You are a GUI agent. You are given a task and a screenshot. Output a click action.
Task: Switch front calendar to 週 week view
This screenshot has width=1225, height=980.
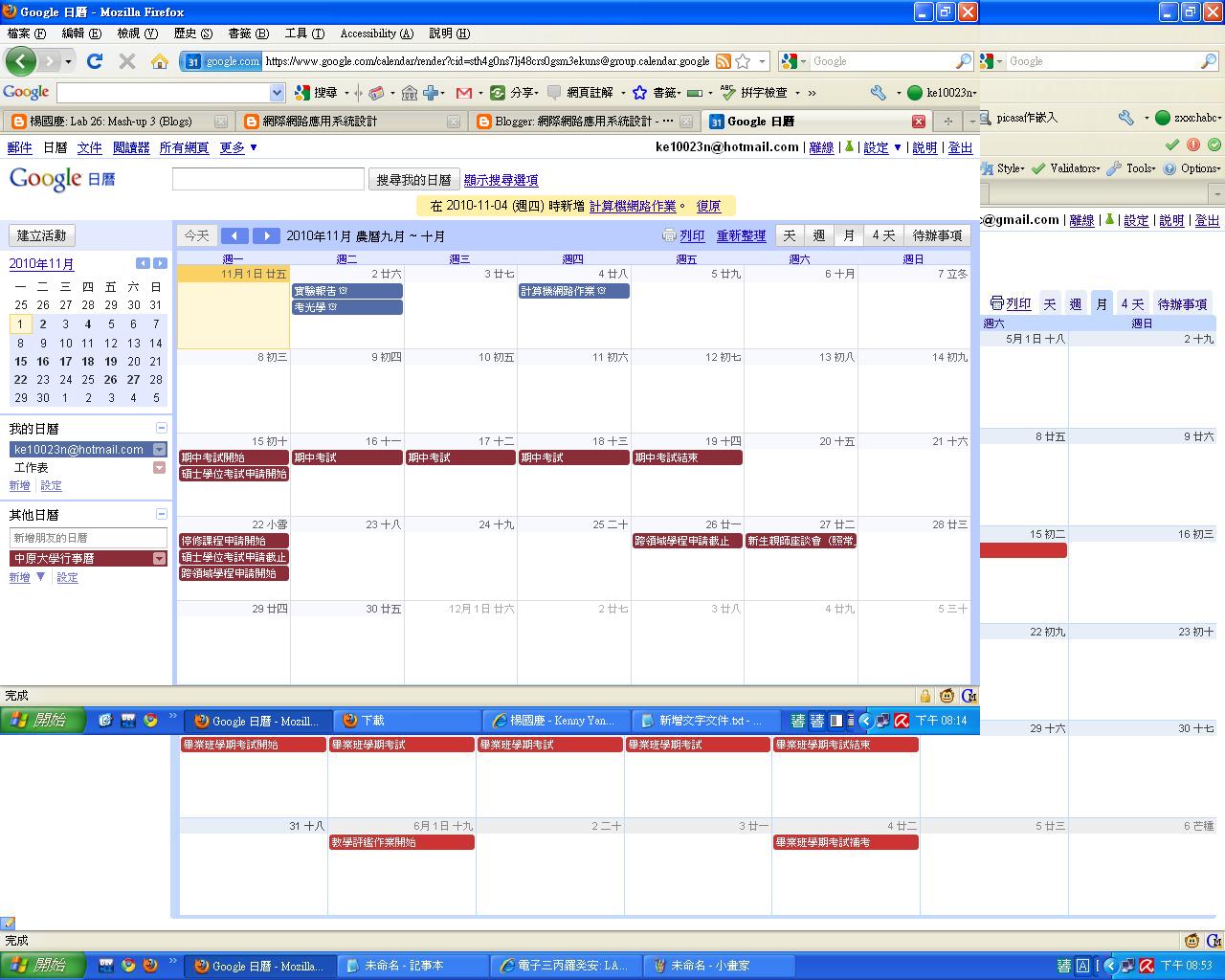tap(818, 235)
